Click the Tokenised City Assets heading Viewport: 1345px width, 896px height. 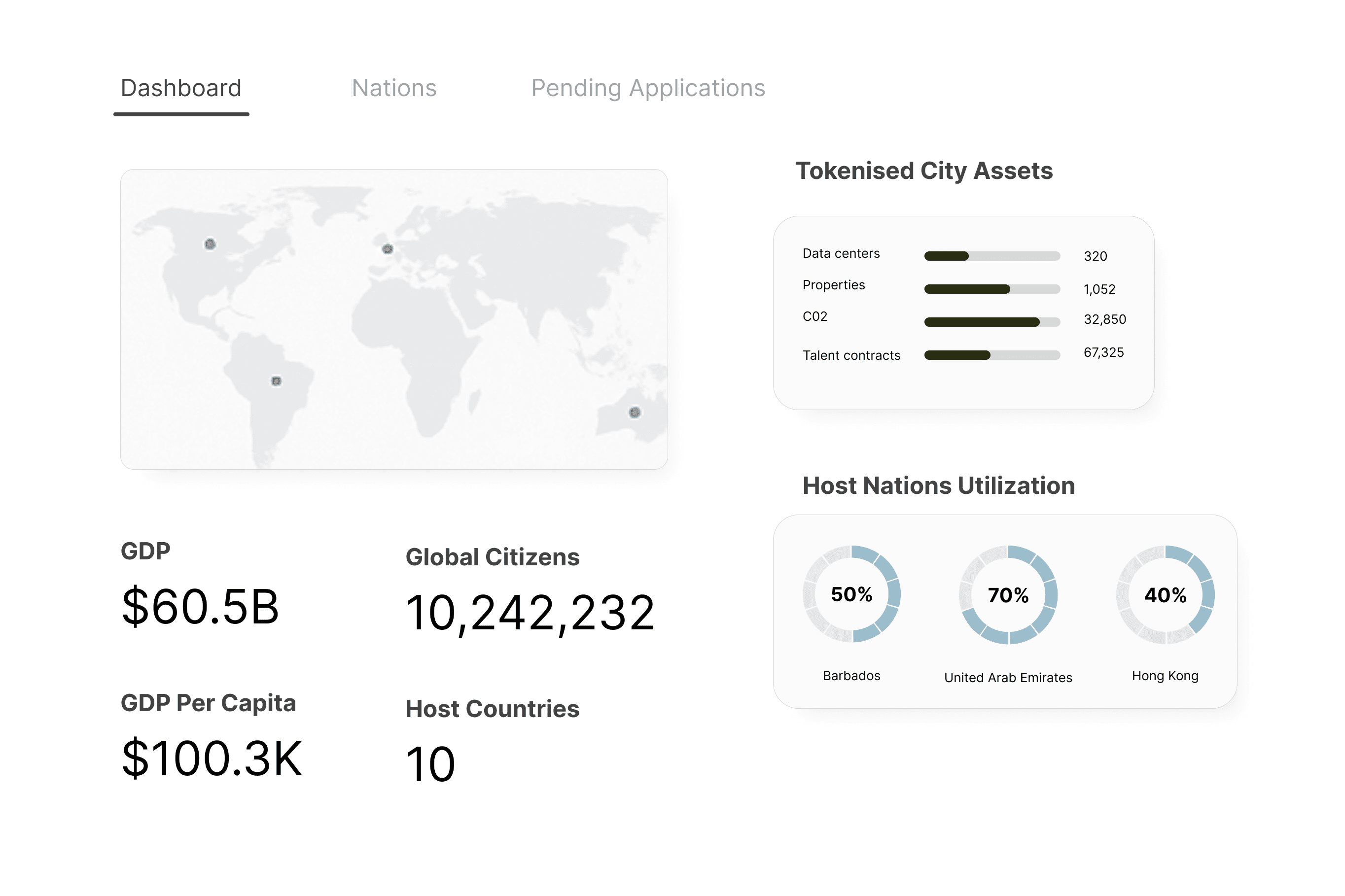point(924,171)
